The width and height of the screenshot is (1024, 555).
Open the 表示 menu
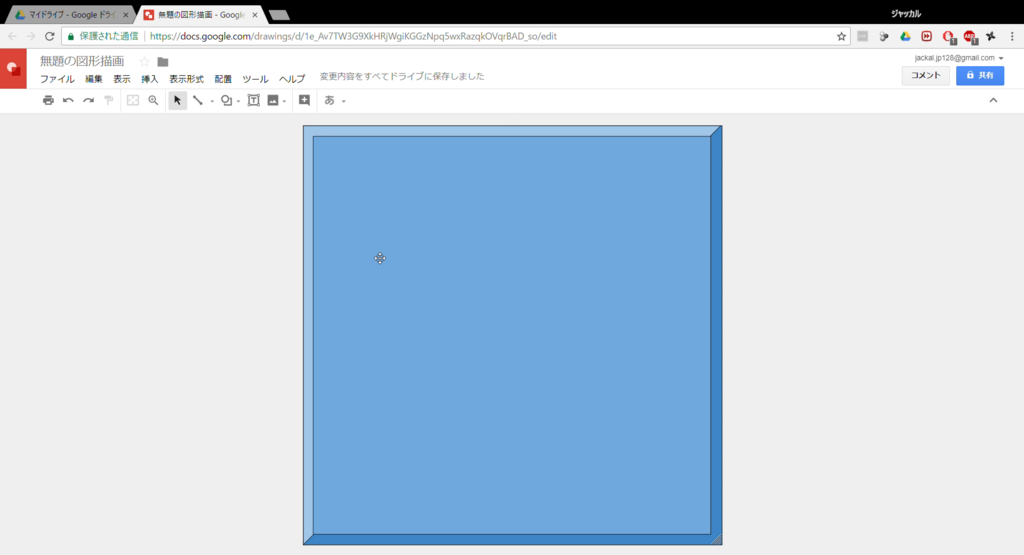tap(121, 79)
